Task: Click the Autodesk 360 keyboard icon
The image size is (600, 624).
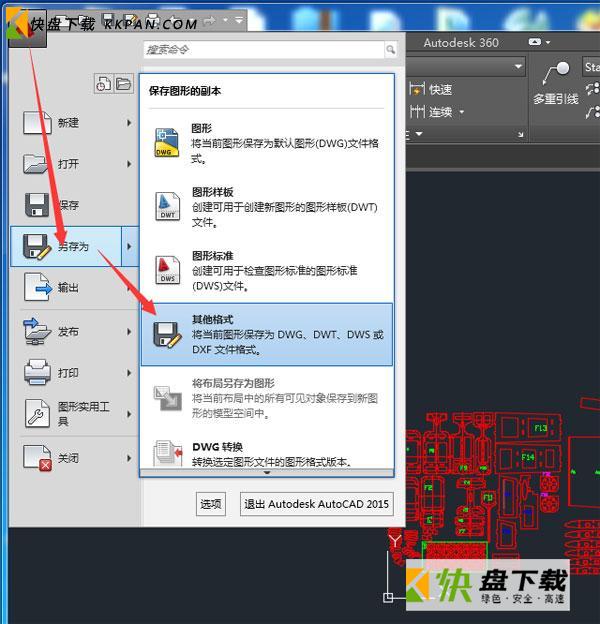Action: coord(534,42)
